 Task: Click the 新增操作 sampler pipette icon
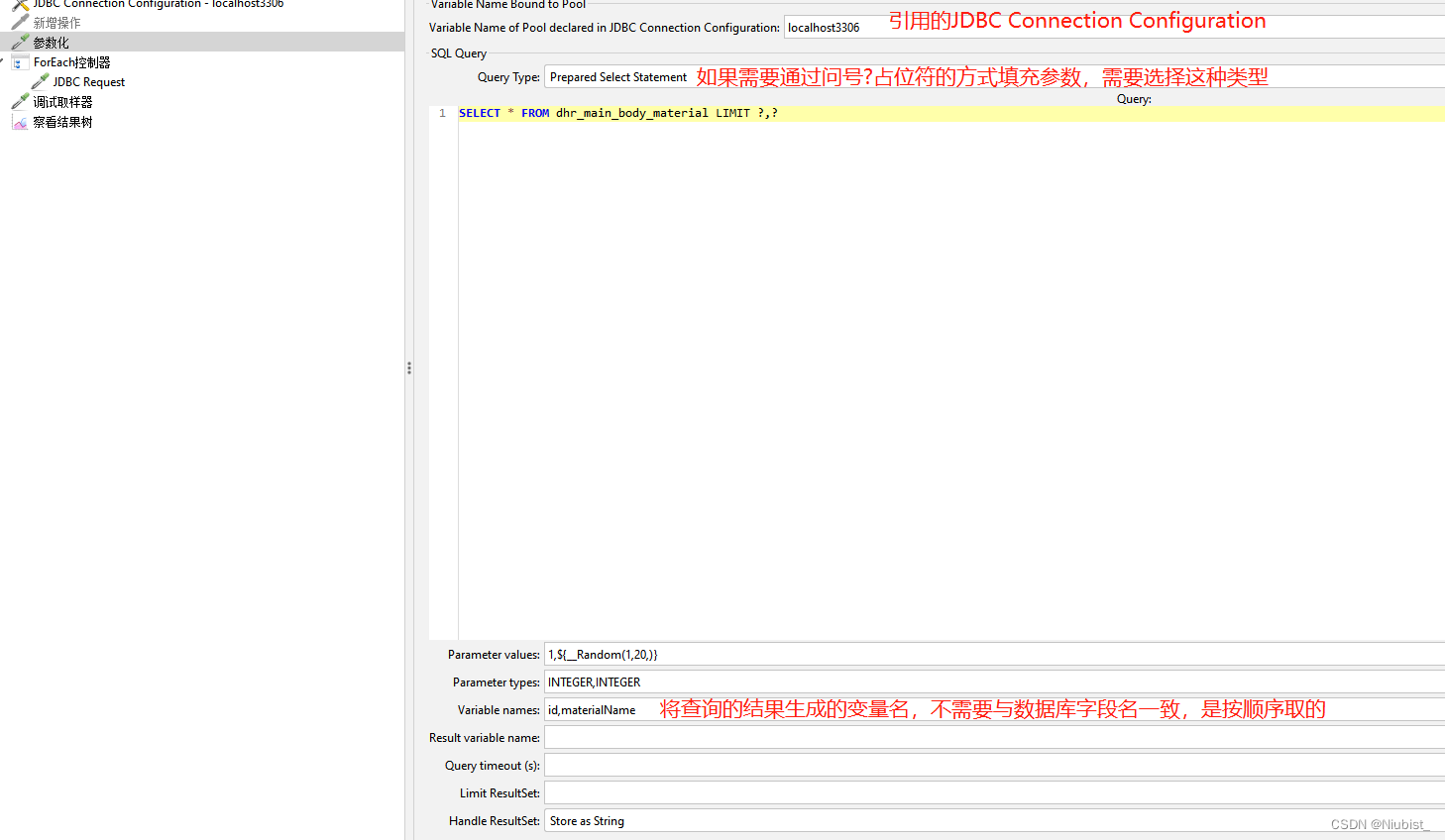pos(20,22)
